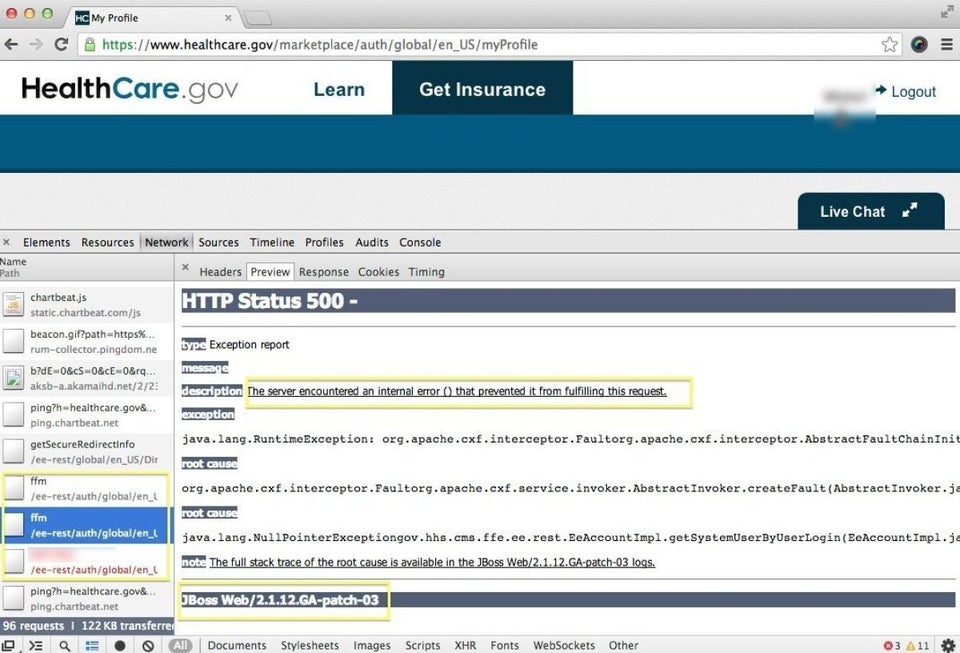Close the developer tools panel
This screenshot has width=960, height=653.
(6, 242)
